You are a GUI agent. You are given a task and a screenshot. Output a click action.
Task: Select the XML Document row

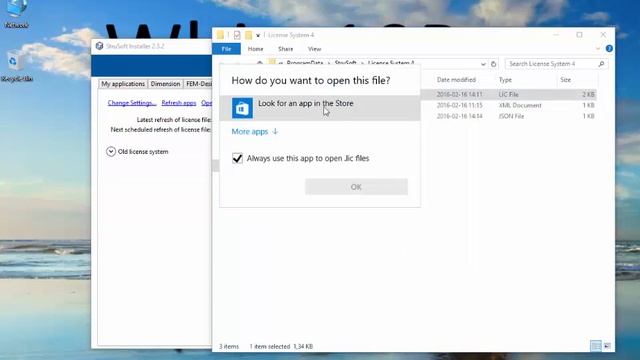(x=508, y=105)
